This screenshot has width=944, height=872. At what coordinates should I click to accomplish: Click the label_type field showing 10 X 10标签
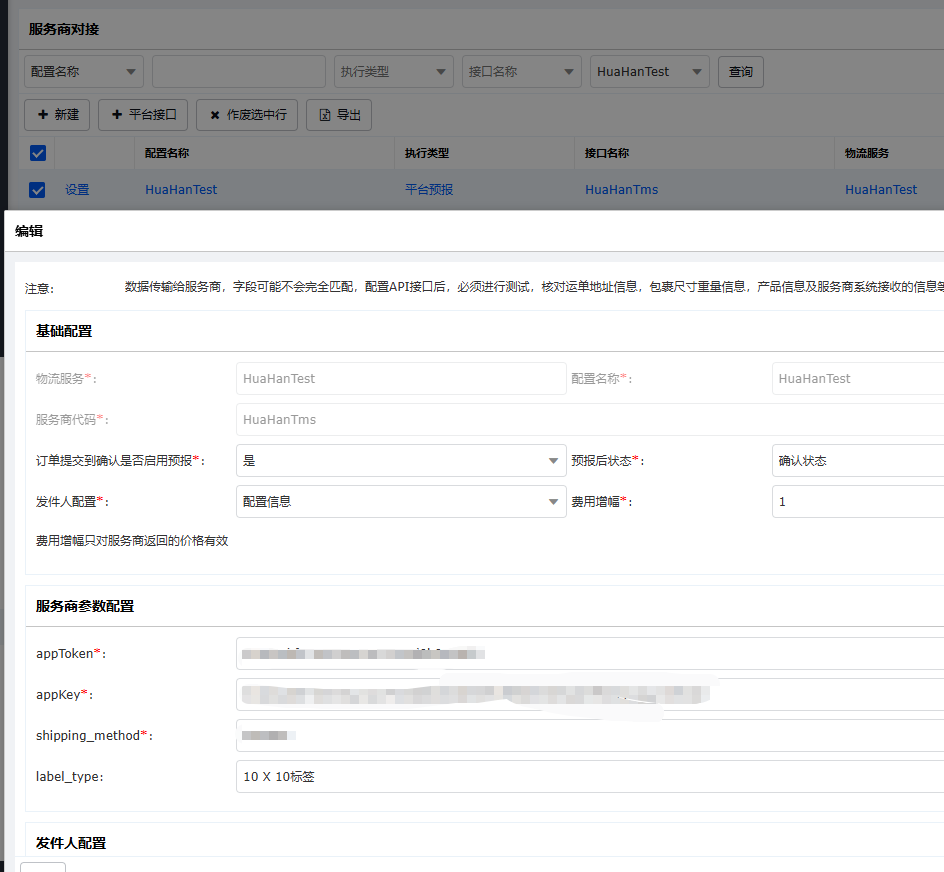tap(590, 777)
